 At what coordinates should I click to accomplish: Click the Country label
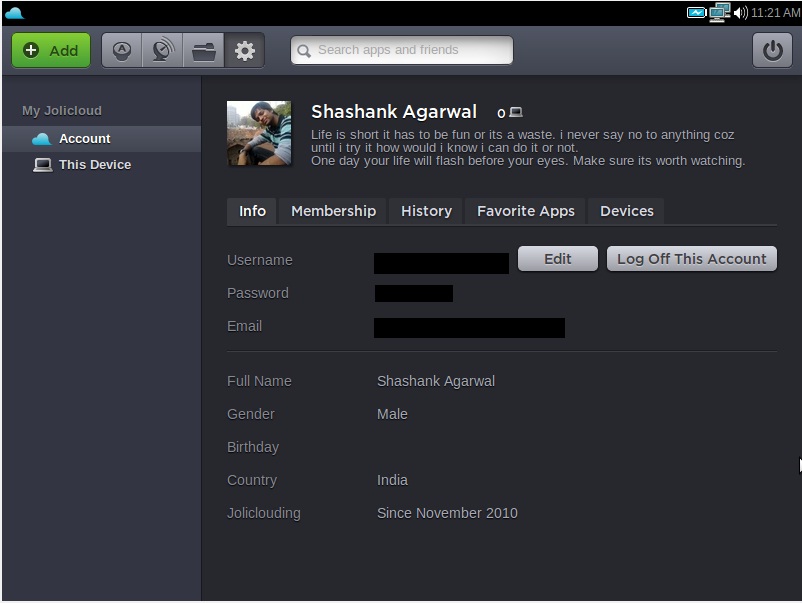(252, 480)
